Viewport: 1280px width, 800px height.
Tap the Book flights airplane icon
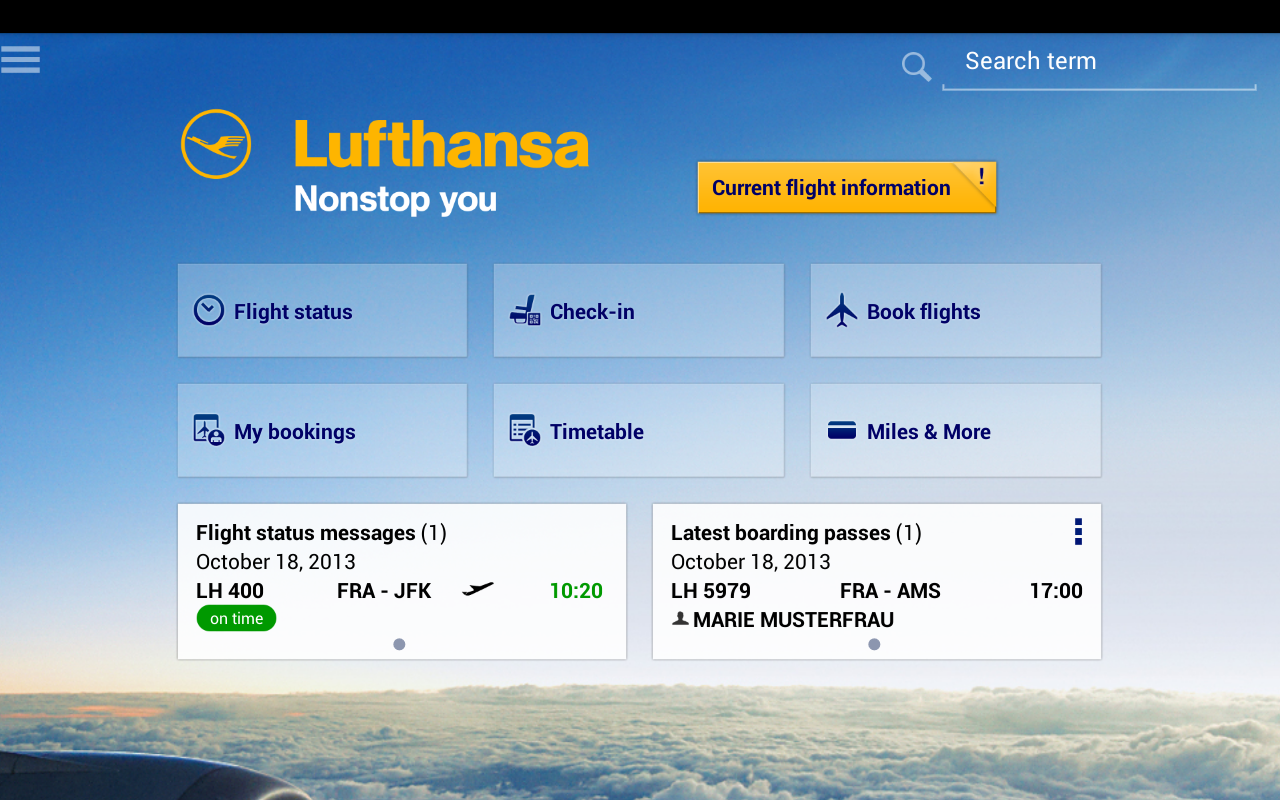[842, 310]
